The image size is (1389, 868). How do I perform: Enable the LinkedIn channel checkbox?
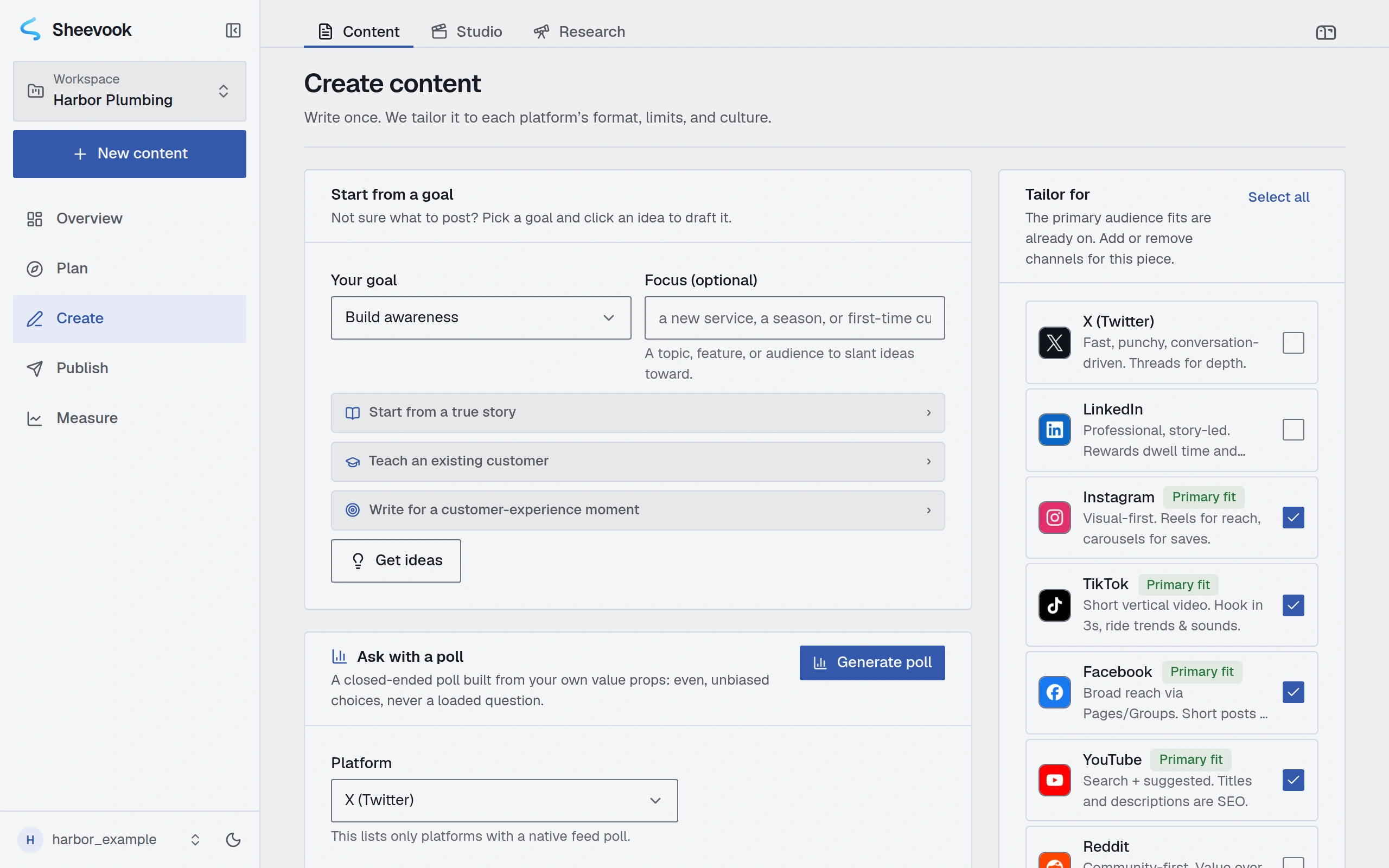pyautogui.click(x=1293, y=430)
